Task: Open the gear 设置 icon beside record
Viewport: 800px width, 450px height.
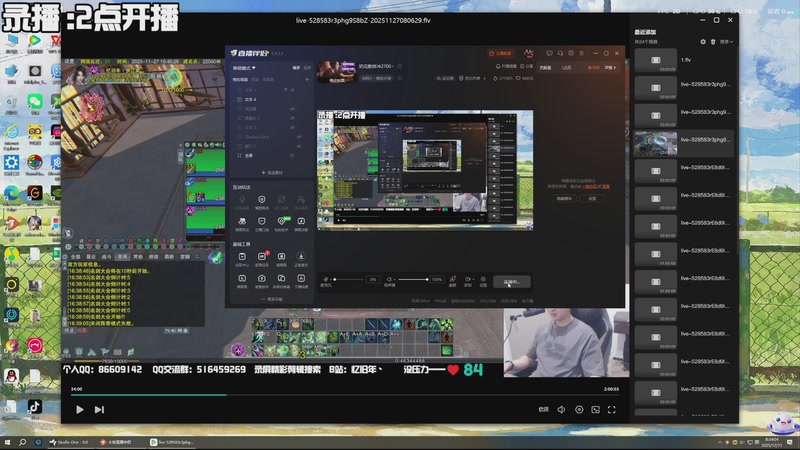Action: (483, 281)
